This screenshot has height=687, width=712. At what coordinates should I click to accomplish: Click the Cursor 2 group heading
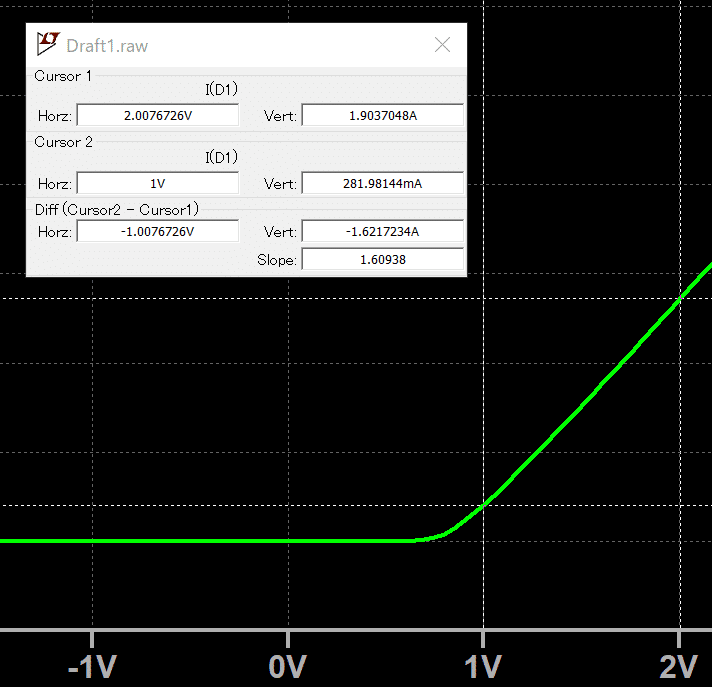tap(63, 142)
